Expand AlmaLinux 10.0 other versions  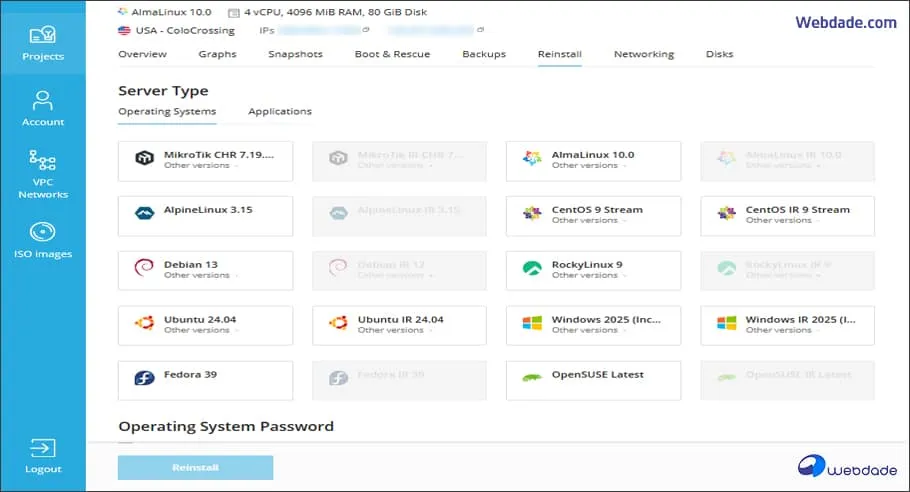point(588,165)
